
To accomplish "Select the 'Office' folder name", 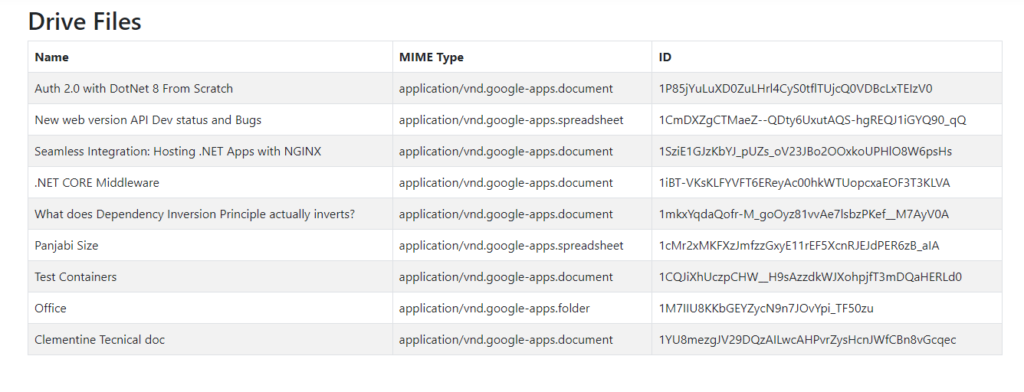I will (x=50, y=308).
